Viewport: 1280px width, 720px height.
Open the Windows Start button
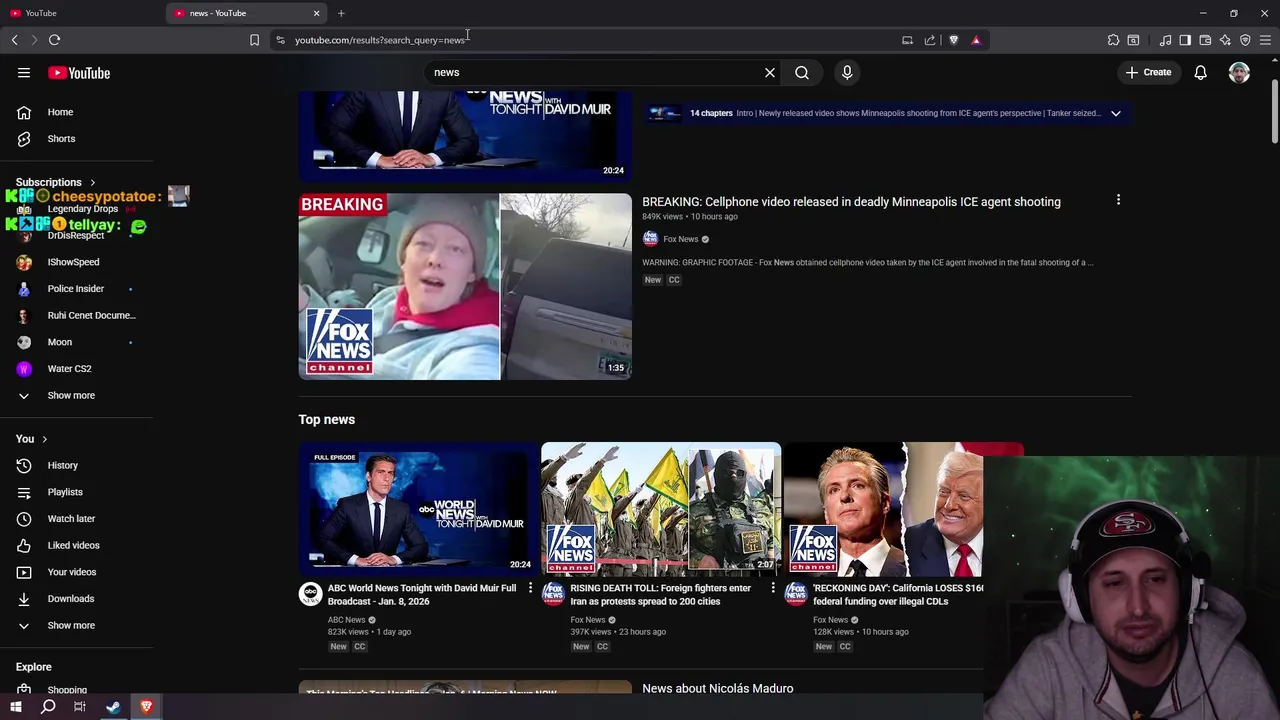tap(16, 707)
